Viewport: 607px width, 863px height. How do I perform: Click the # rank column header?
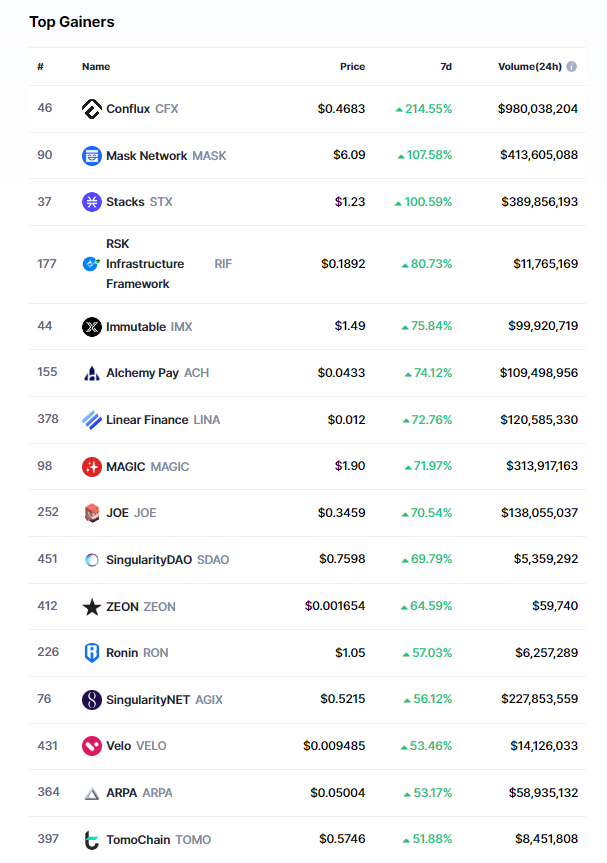tap(41, 67)
